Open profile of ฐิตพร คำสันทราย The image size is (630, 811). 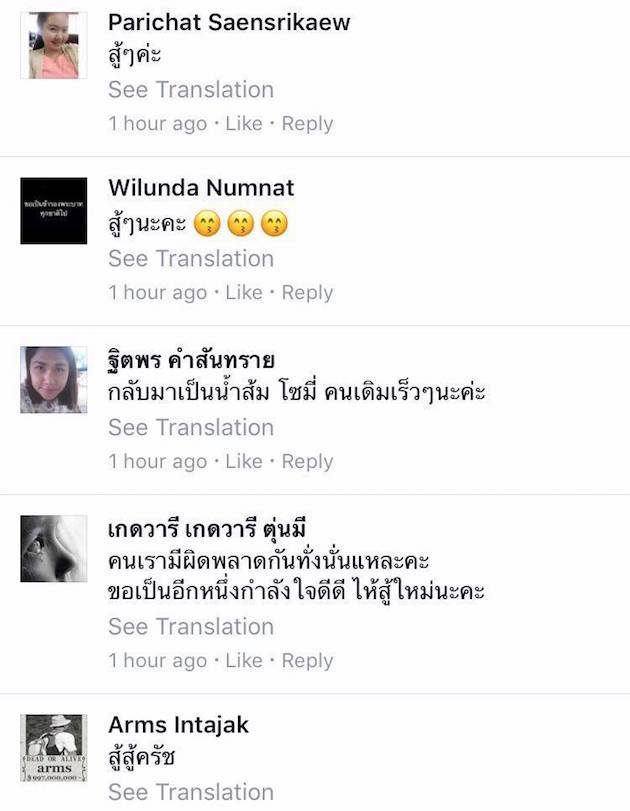click(x=191, y=359)
